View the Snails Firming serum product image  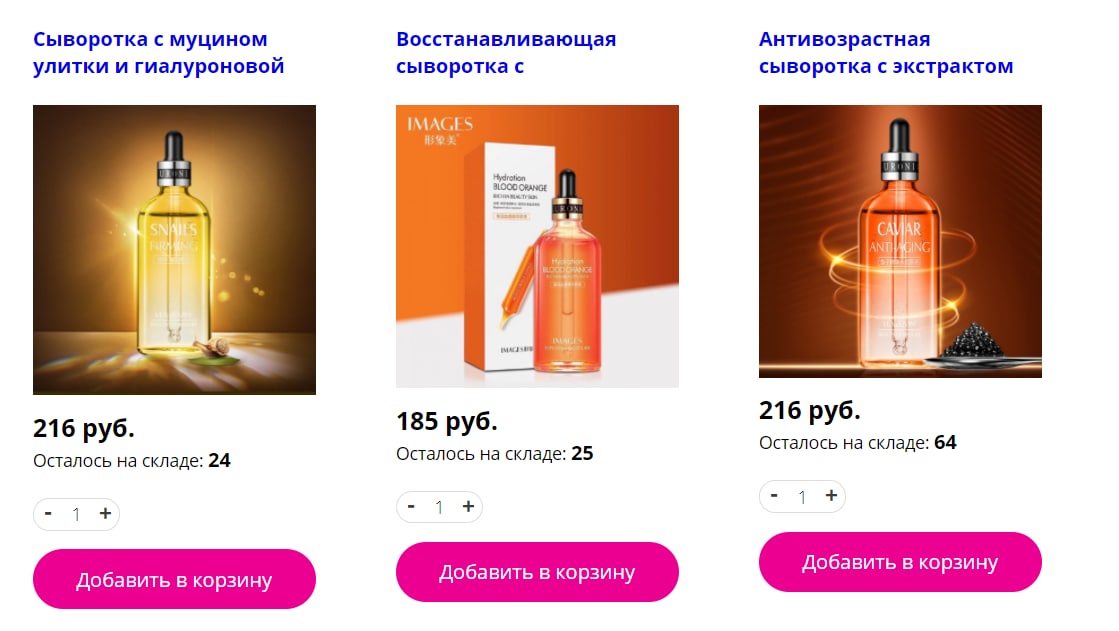click(174, 250)
